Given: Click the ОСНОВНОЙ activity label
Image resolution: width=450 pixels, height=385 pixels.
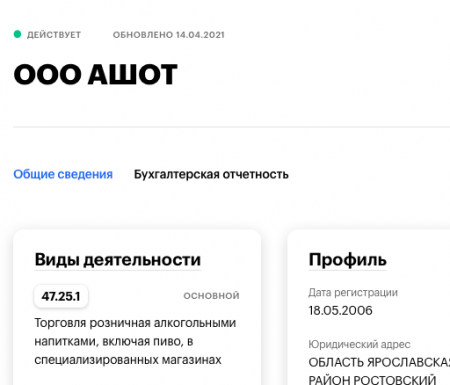Looking at the screenshot, I should [x=211, y=296].
